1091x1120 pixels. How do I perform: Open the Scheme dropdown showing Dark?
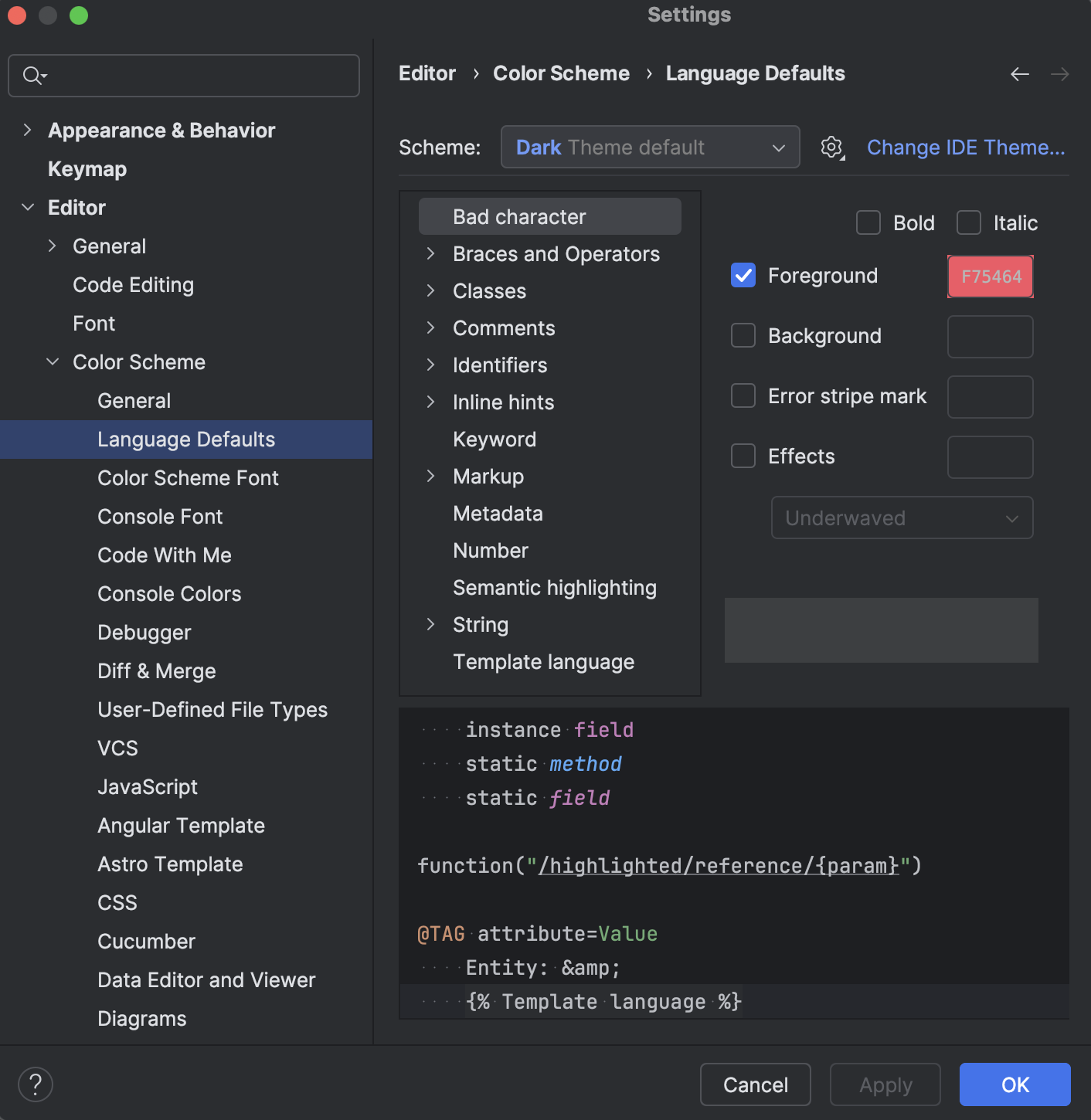650,147
